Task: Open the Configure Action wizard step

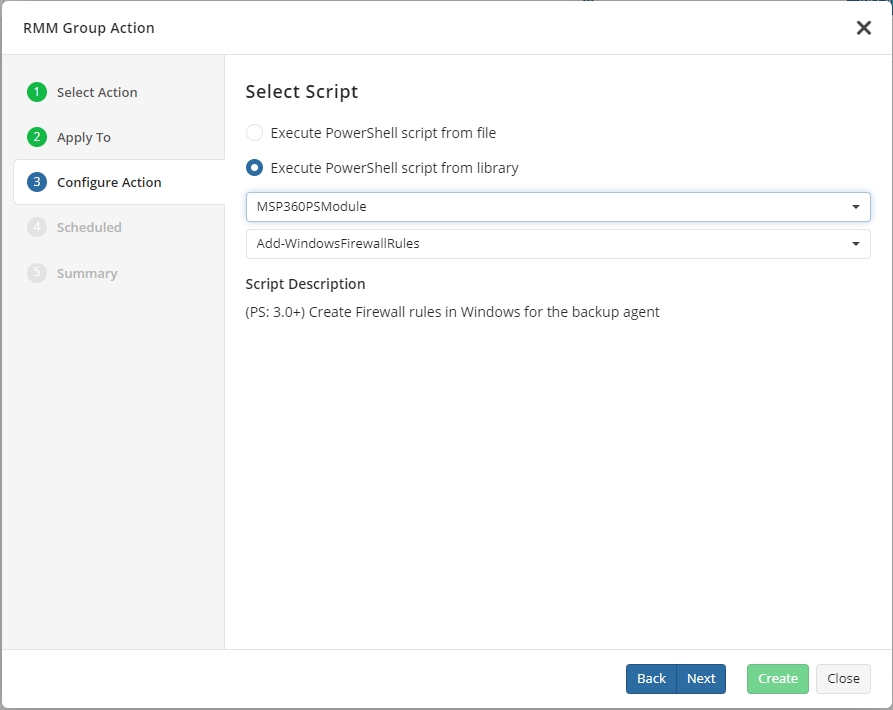Action: pos(118,182)
